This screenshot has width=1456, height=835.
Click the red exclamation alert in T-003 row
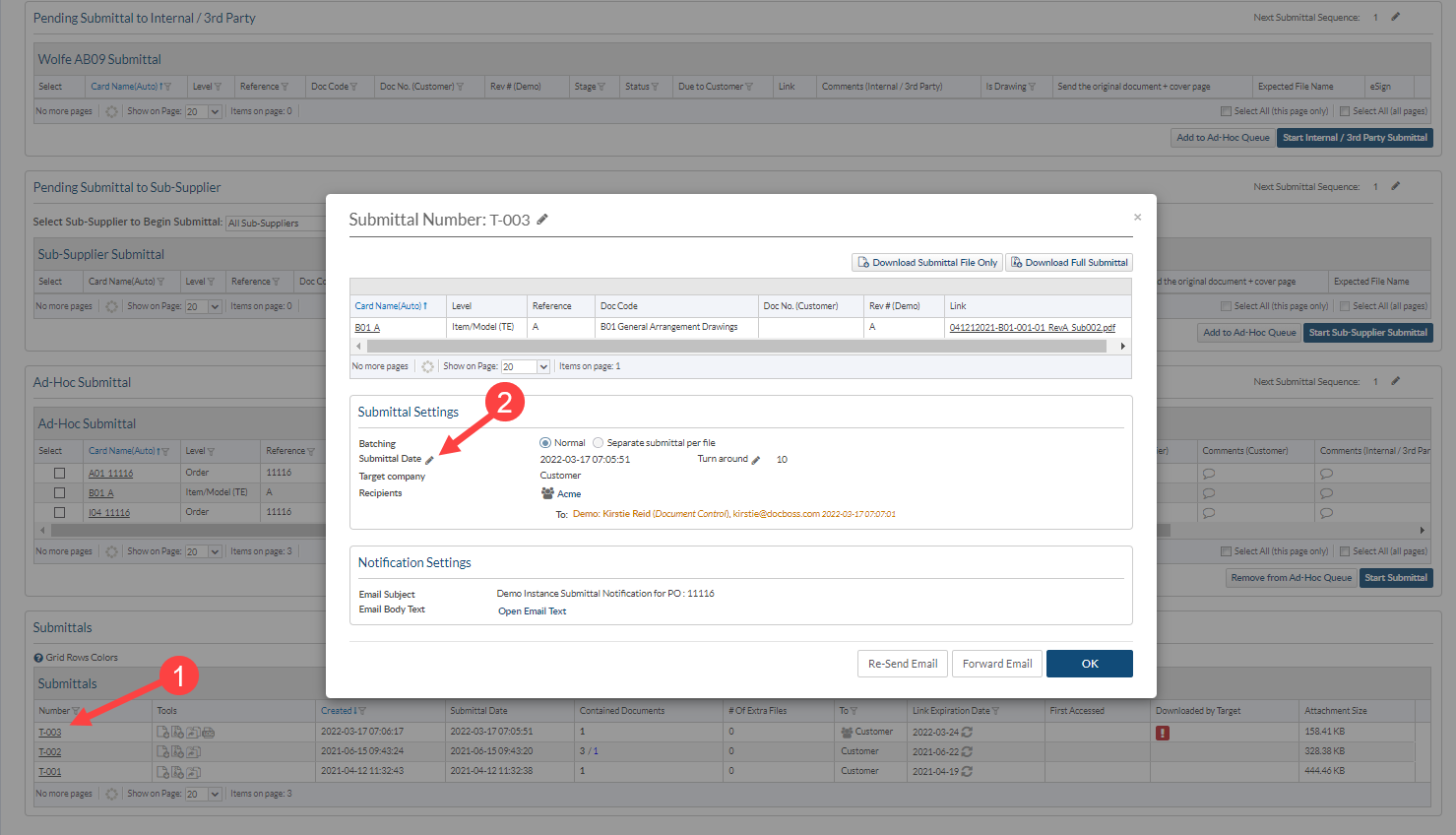pyautogui.click(x=1163, y=733)
